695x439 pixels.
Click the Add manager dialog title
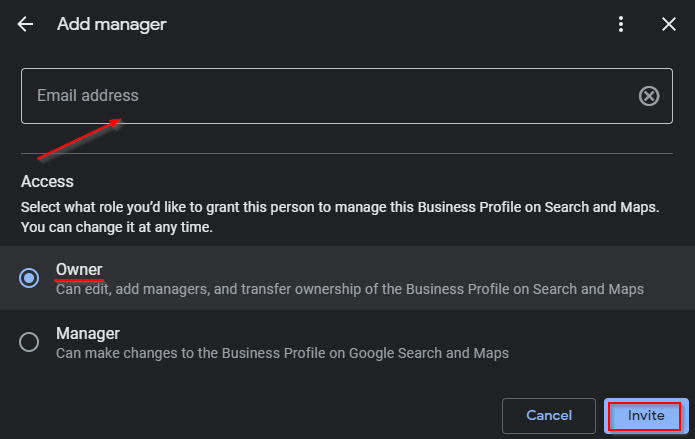[x=112, y=24]
